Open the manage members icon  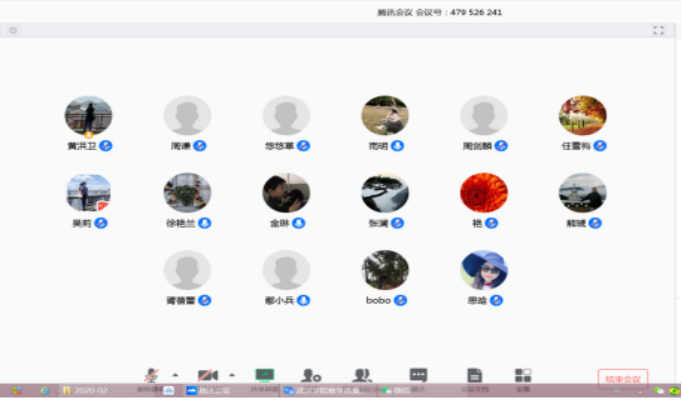362,375
